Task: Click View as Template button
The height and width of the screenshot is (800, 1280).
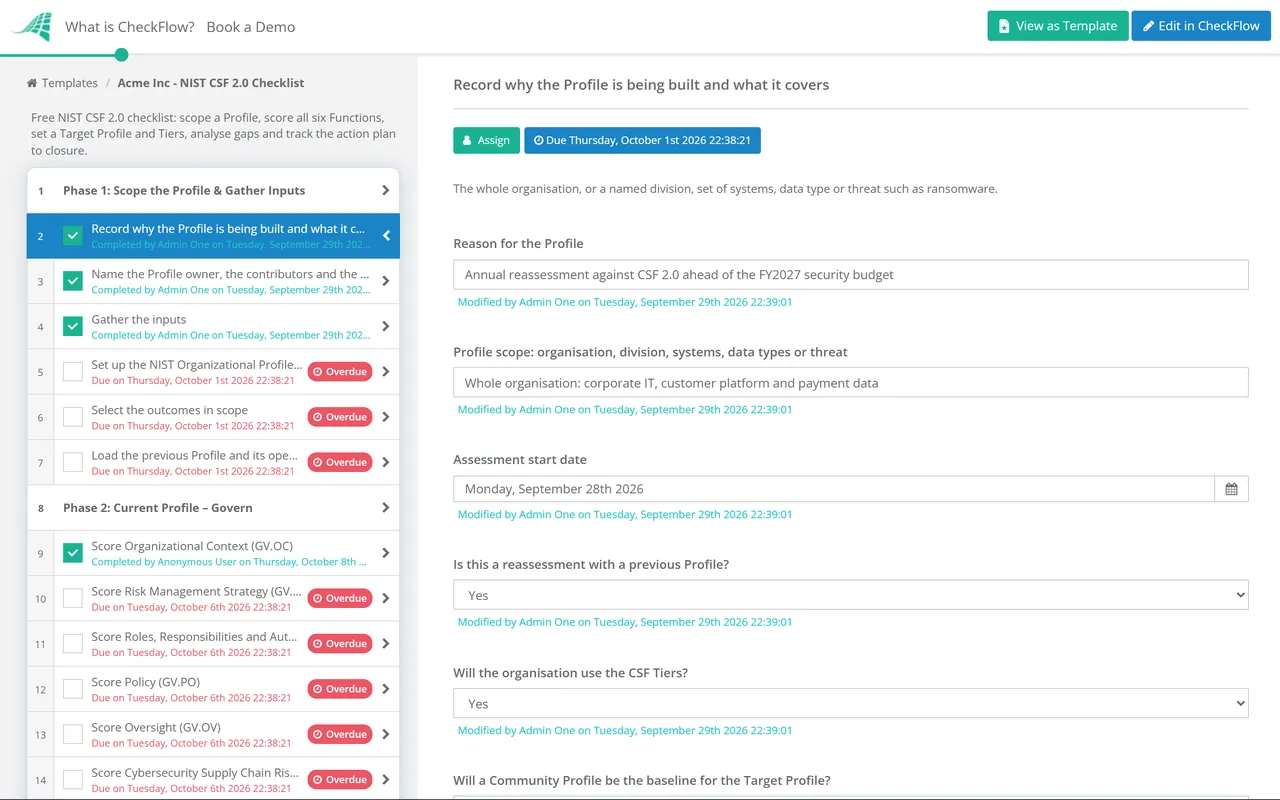Action: pos(1058,26)
